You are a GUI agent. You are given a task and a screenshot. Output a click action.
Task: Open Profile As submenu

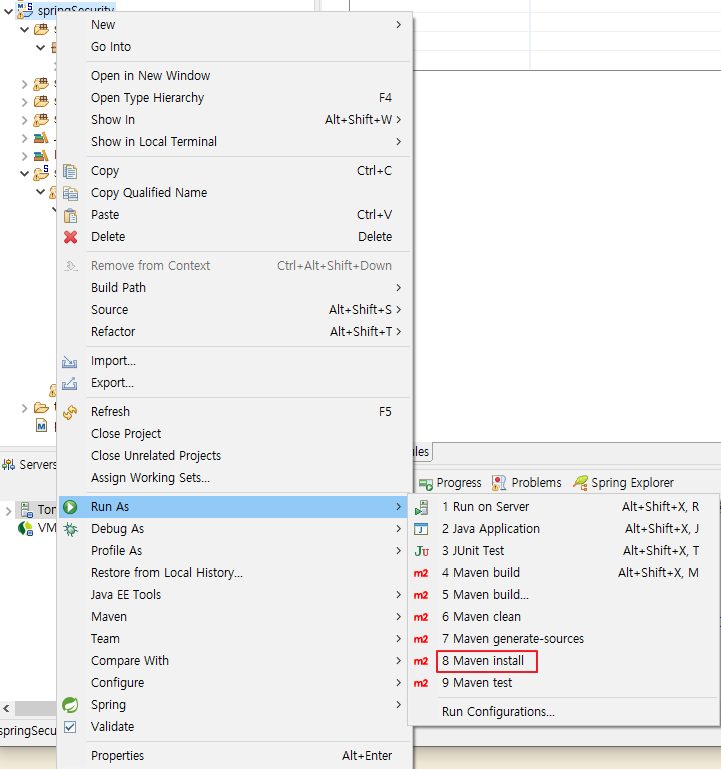click(x=116, y=551)
